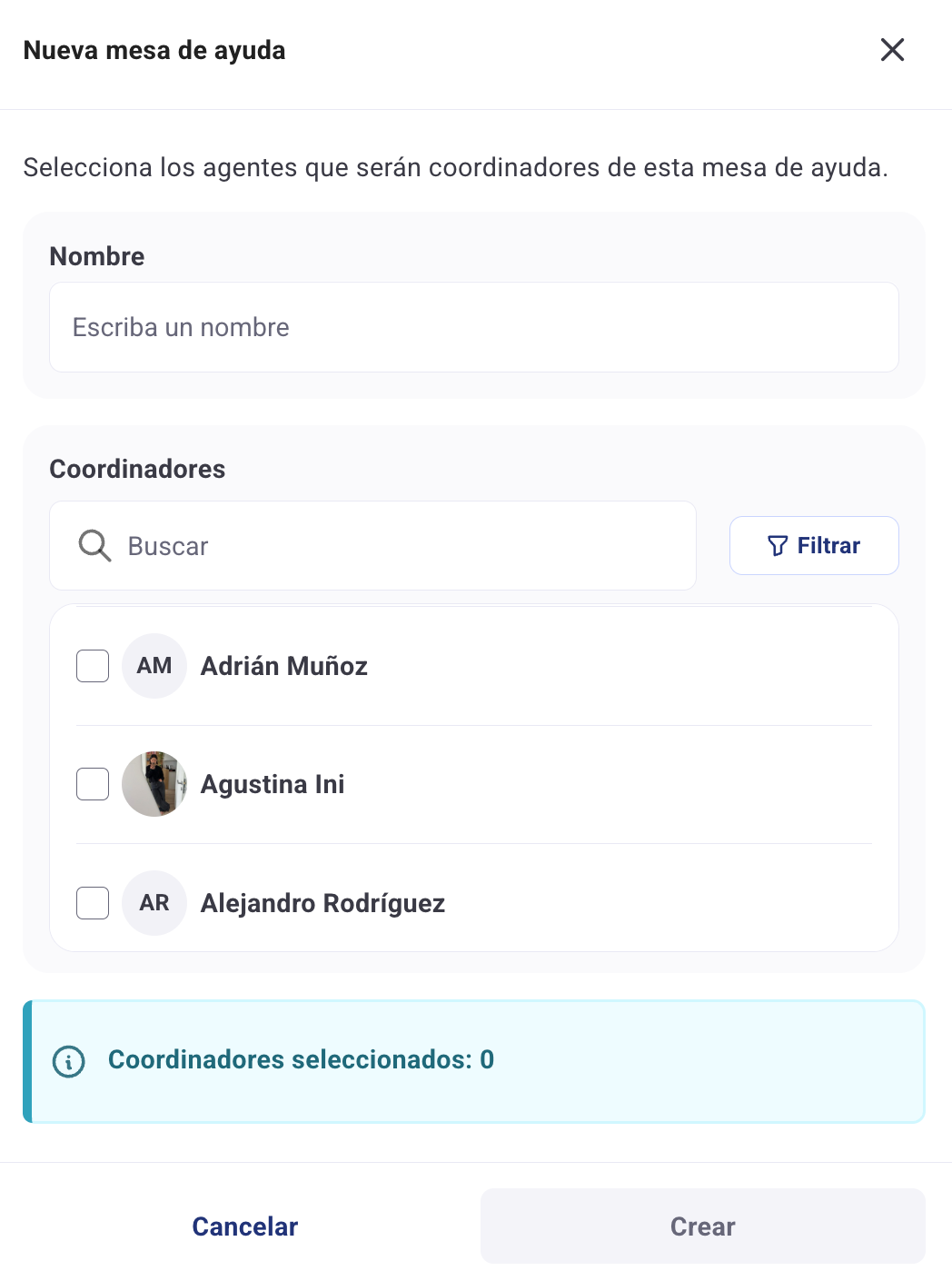952x1281 pixels.
Task: Click the Adrián Muñoz name text
Action: point(283,666)
